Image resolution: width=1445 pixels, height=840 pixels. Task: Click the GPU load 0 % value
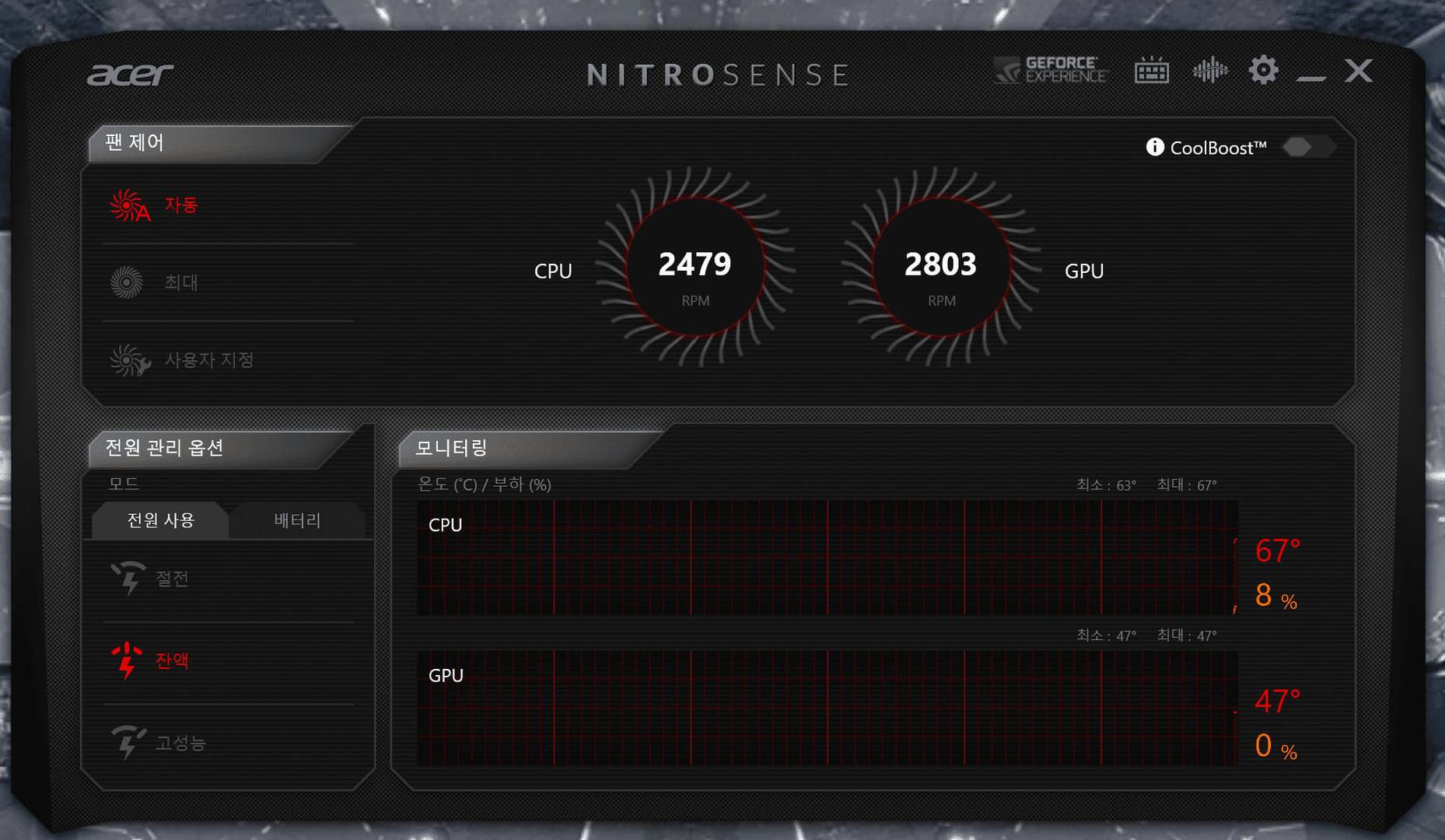click(1275, 747)
